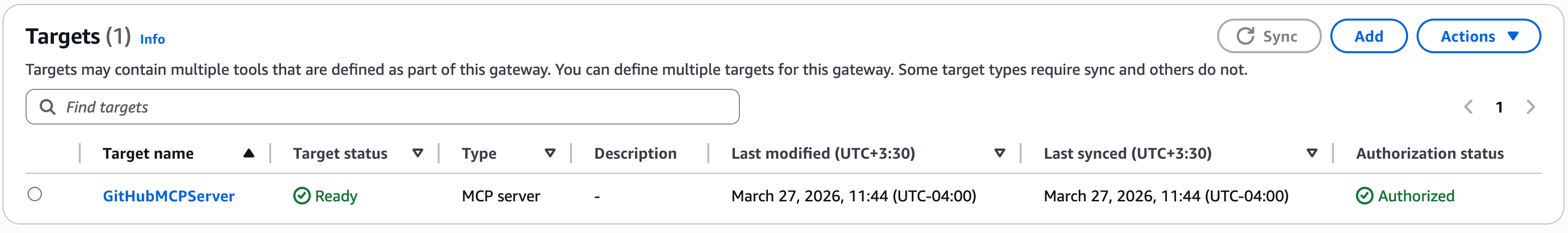
Task: Sort by Last modified column arrow
Action: tap(999, 154)
